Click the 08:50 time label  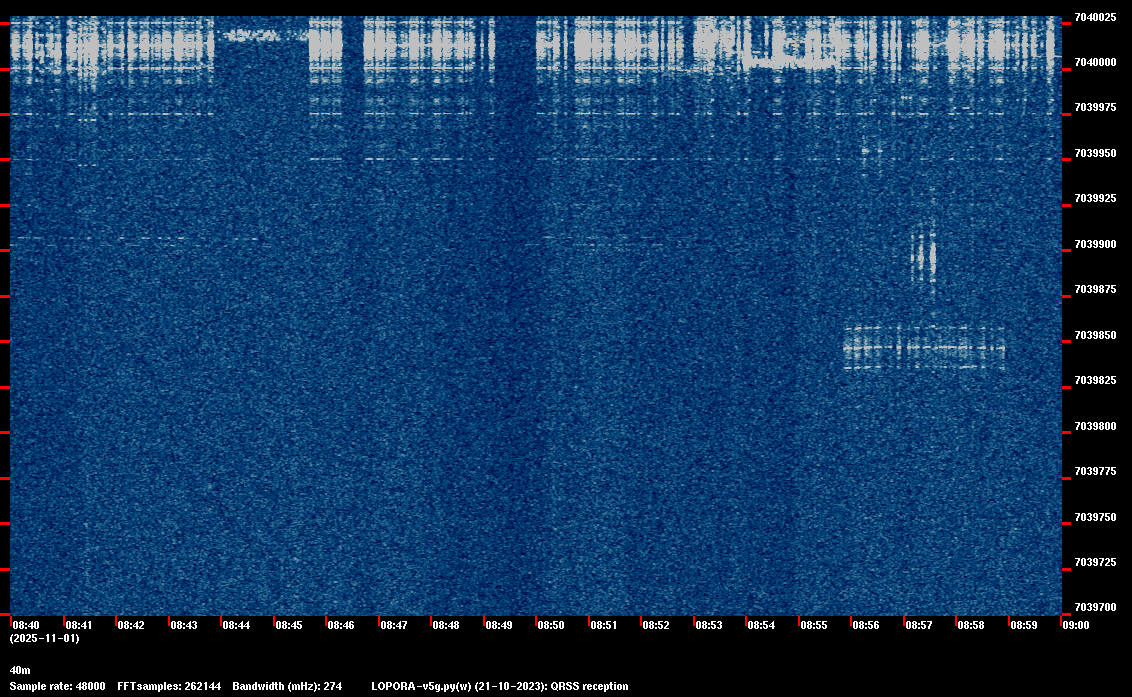552,625
